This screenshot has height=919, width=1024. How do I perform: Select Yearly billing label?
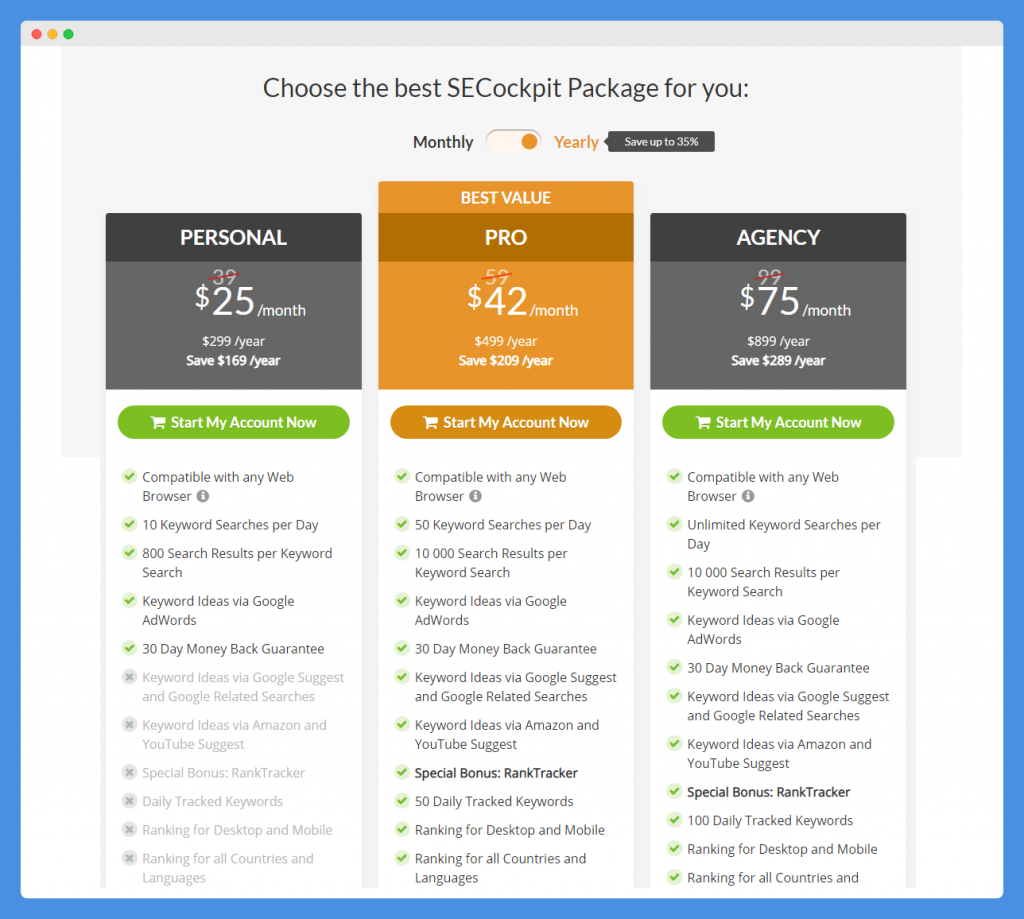576,142
